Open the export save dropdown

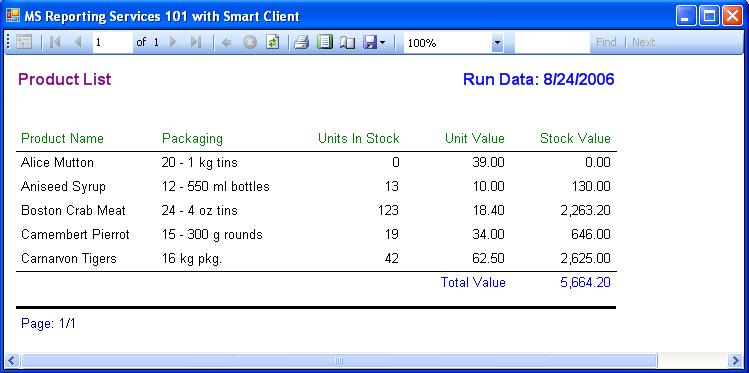[375, 43]
